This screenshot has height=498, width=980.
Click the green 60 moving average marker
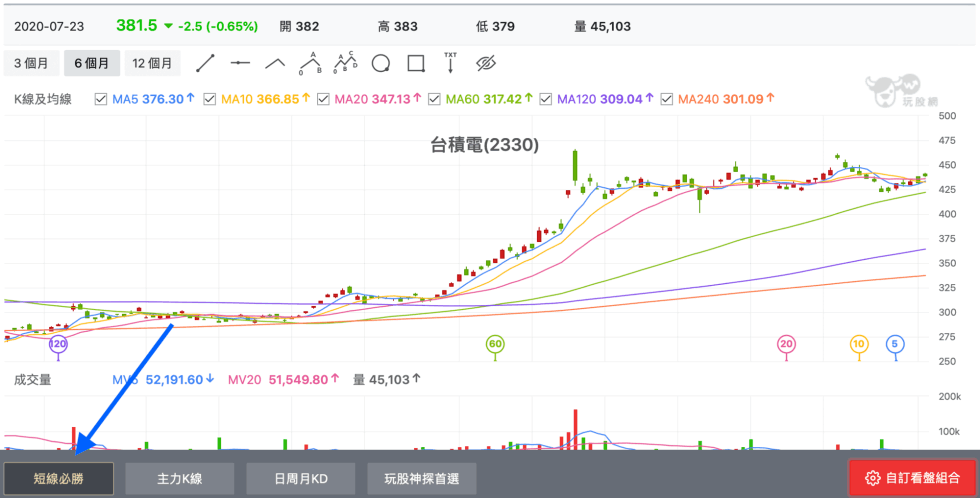point(495,344)
